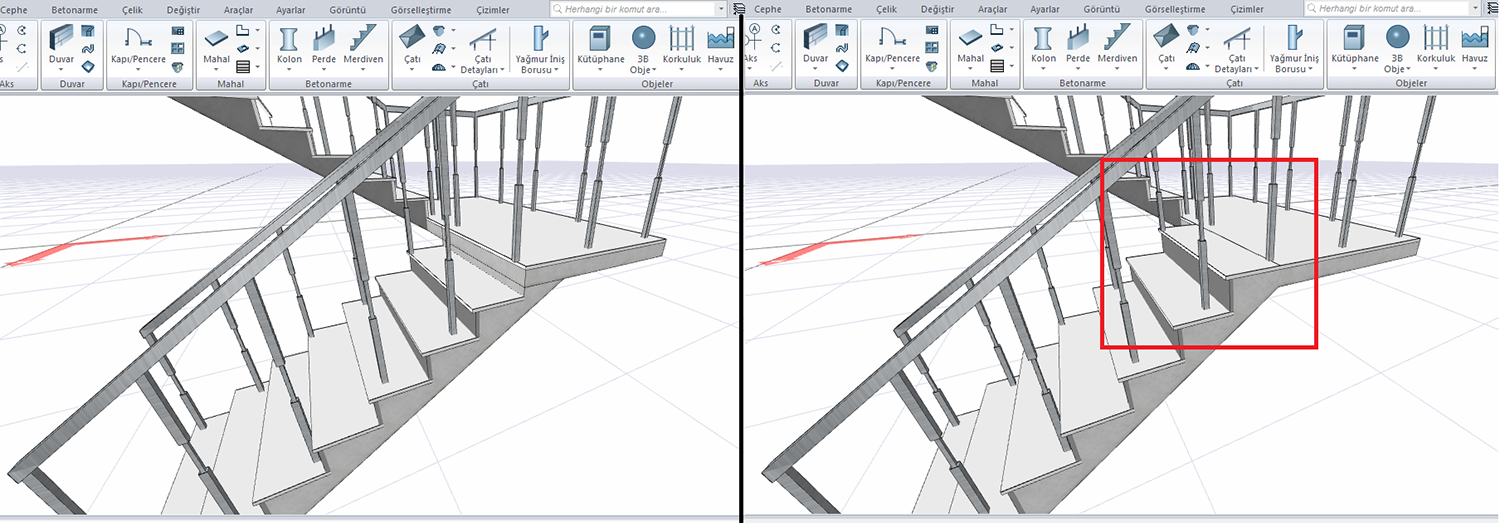Select Havuz pool tool in left window
The image size is (1500, 523).
tap(720, 46)
